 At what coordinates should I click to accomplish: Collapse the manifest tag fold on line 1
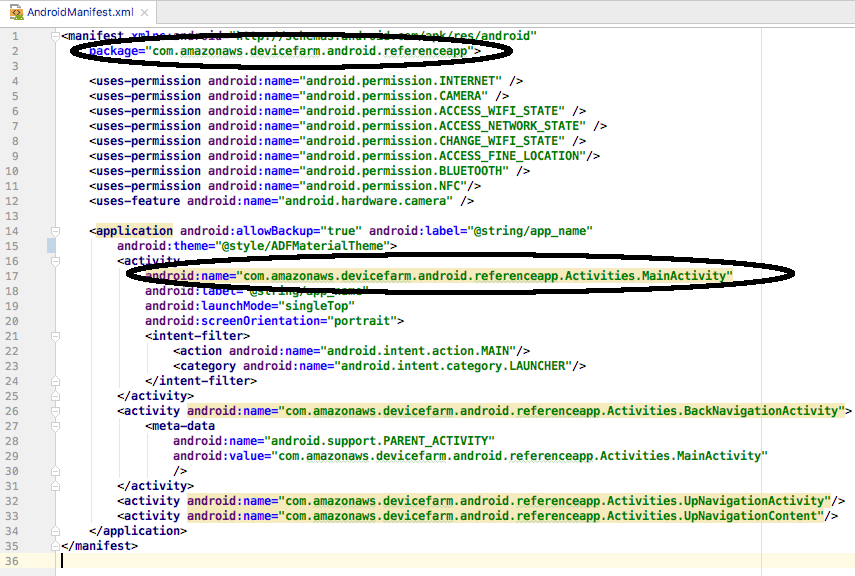point(55,37)
